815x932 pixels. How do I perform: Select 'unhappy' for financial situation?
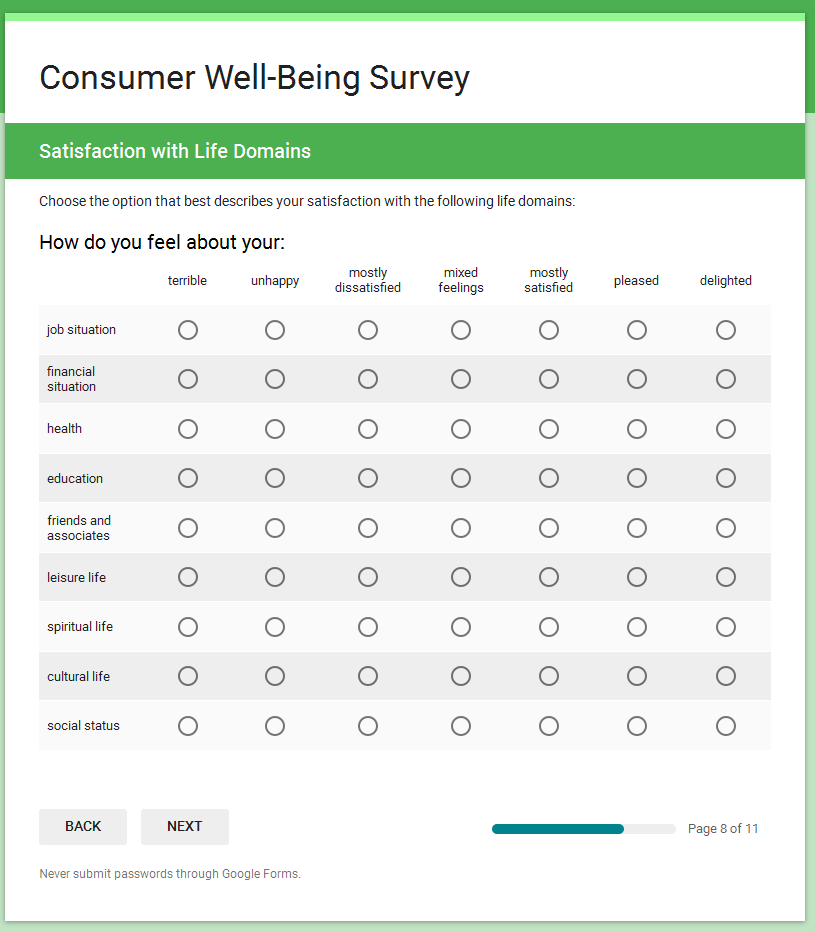(x=275, y=379)
